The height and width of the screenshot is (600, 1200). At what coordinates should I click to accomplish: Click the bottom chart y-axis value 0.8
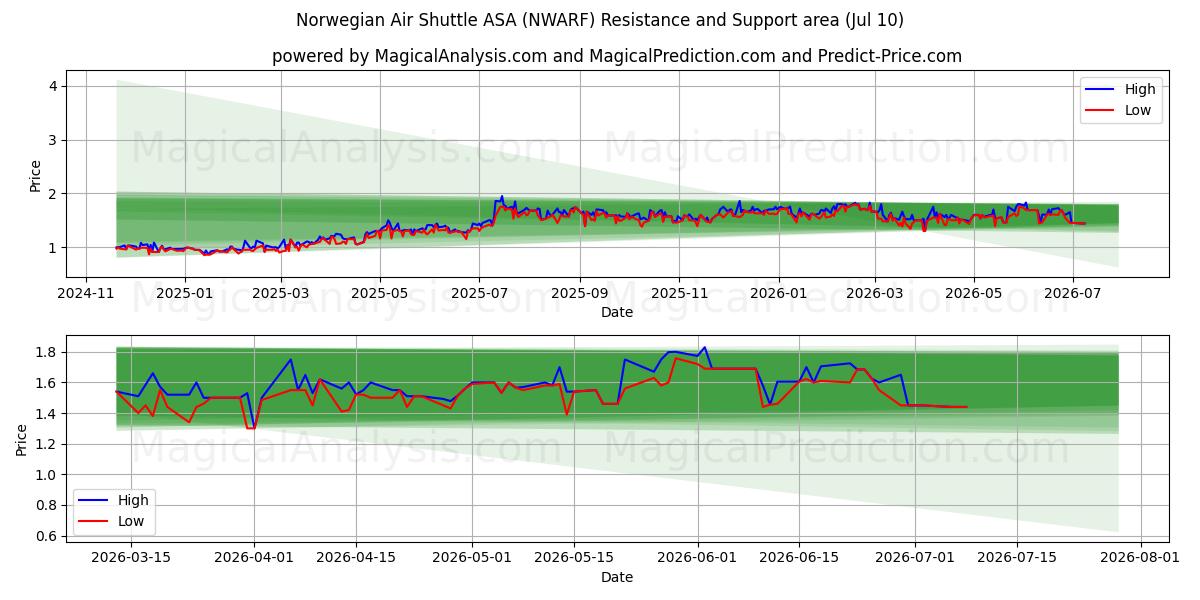(47, 506)
